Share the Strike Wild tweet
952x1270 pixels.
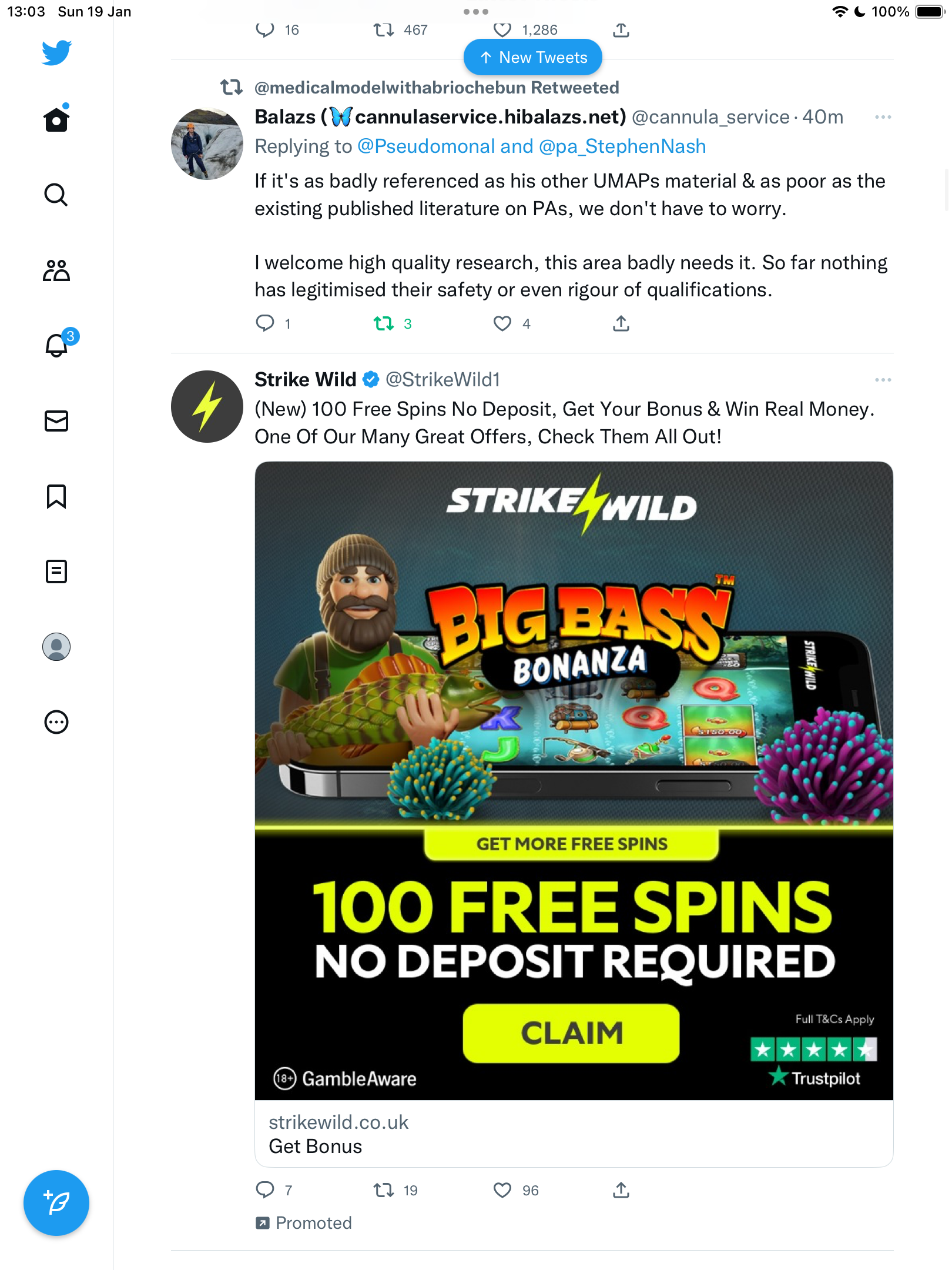point(621,1191)
